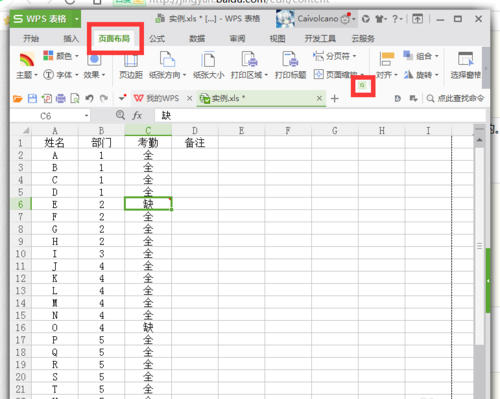
Task: Click the undo arrow icon
Action: pos(89,98)
